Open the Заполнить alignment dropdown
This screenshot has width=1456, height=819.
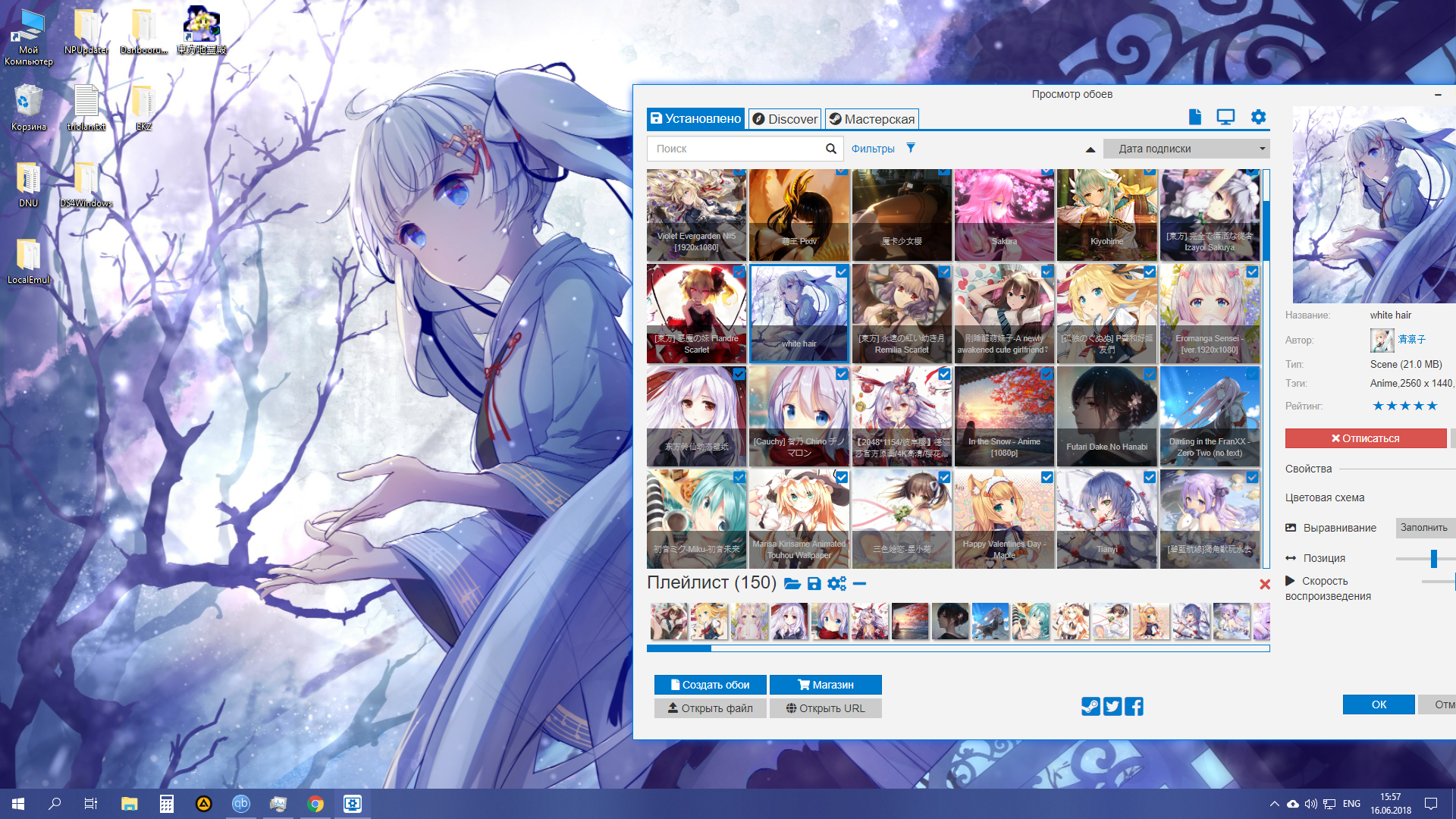1426,528
